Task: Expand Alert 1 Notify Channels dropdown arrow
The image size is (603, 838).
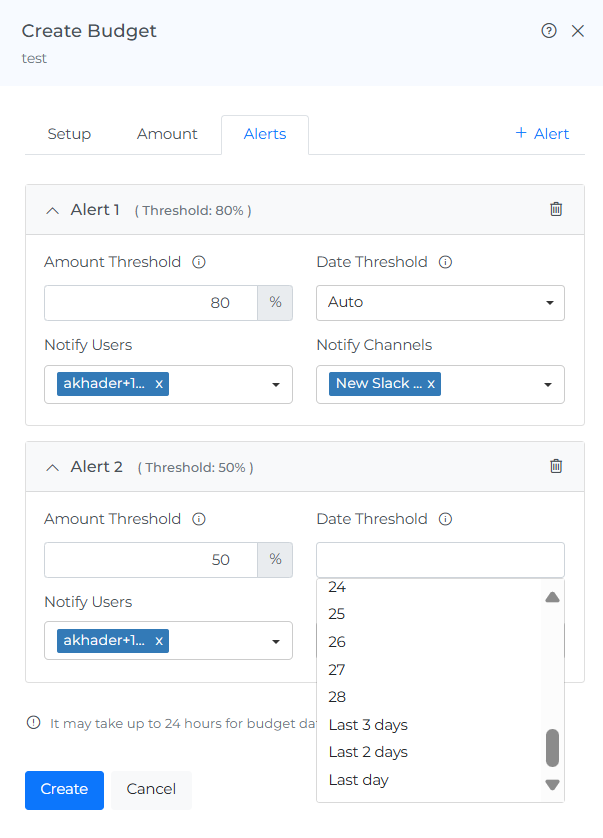Action: coord(549,385)
